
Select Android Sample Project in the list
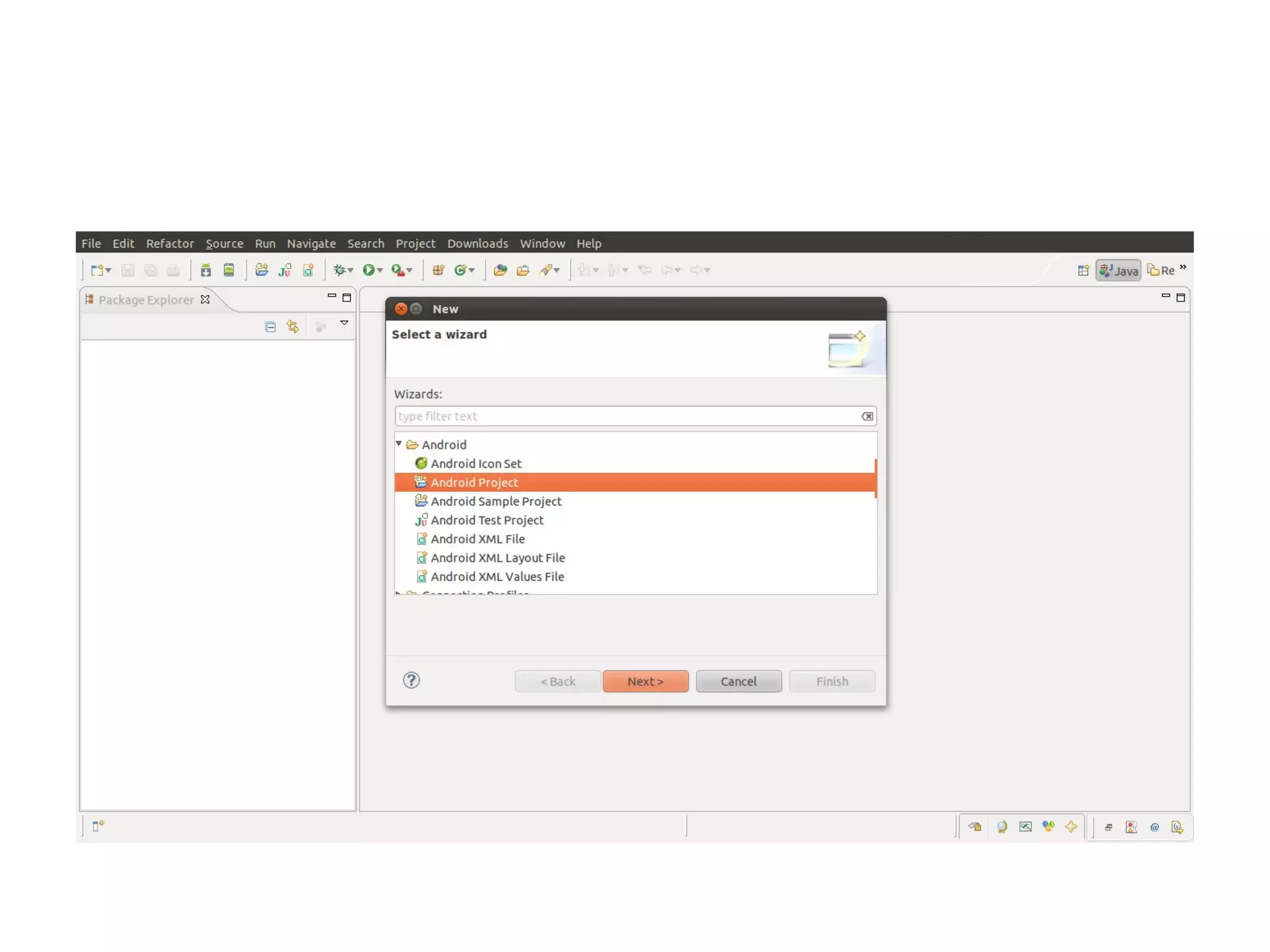[495, 501]
